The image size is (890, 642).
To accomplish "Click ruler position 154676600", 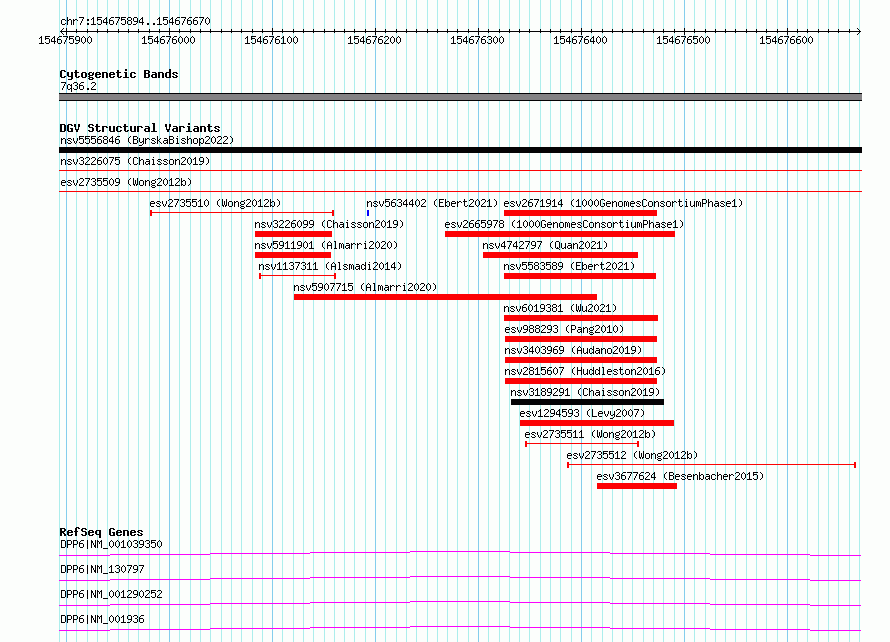I will coord(786,40).
